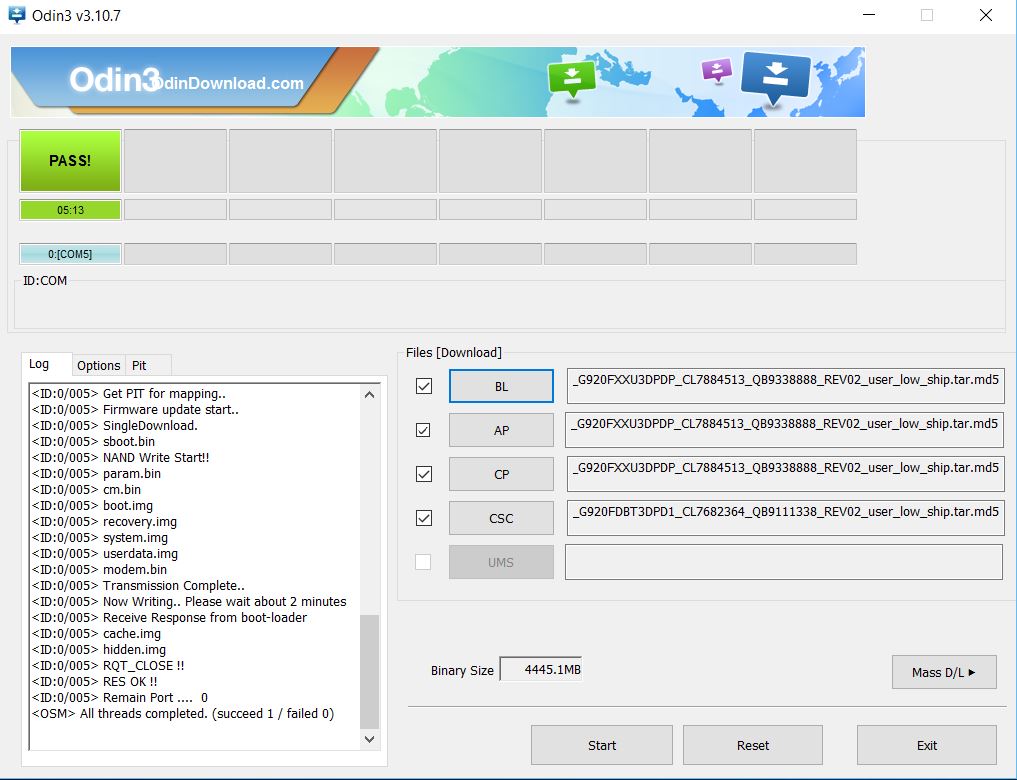Uncheck the AP file checkbox
1017x780 pixels.
pos(424,430)
